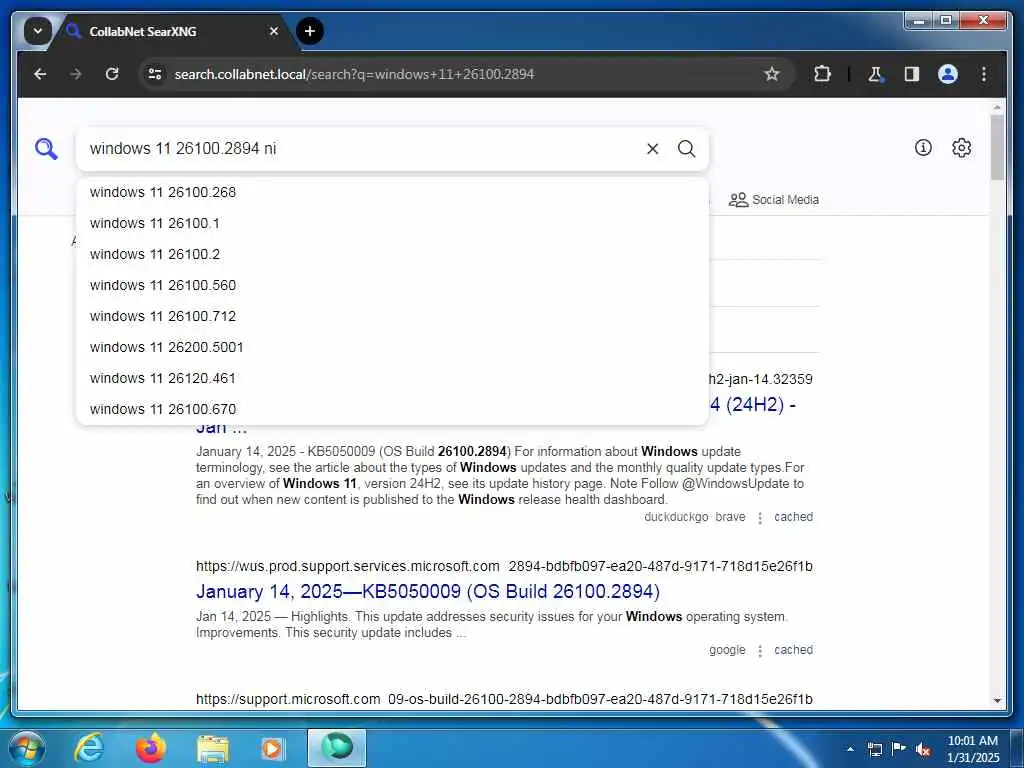Open the Windows Start button
Screen dimensions: 1024x768
tap(26, 748)
